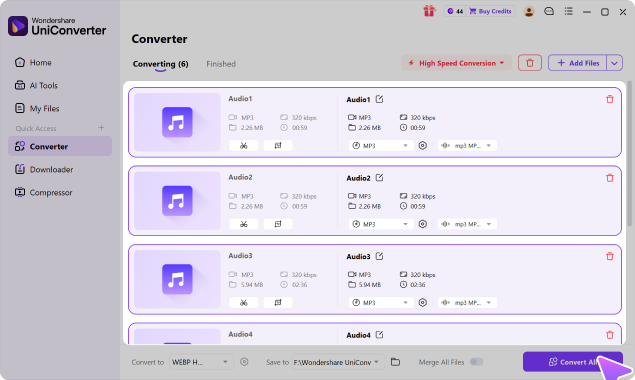Image resolution: width=635 pixels, height=380 pixels.
Task: Open Audio2 MP3 output format dropdown
Action: click(381, 224)
